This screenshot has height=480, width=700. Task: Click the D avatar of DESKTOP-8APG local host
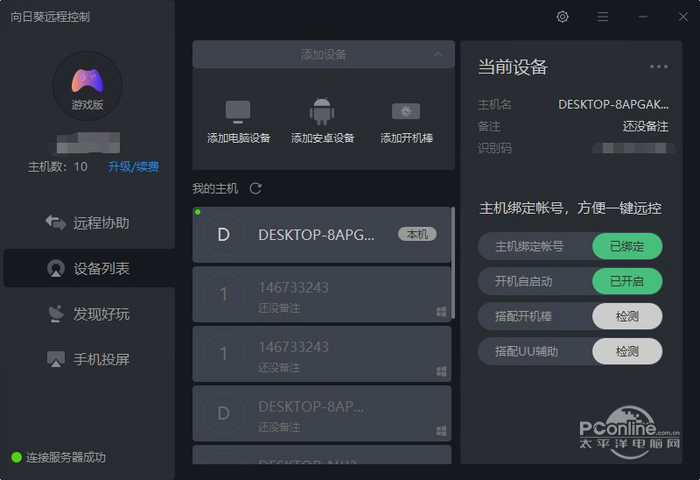pos(224,234)
